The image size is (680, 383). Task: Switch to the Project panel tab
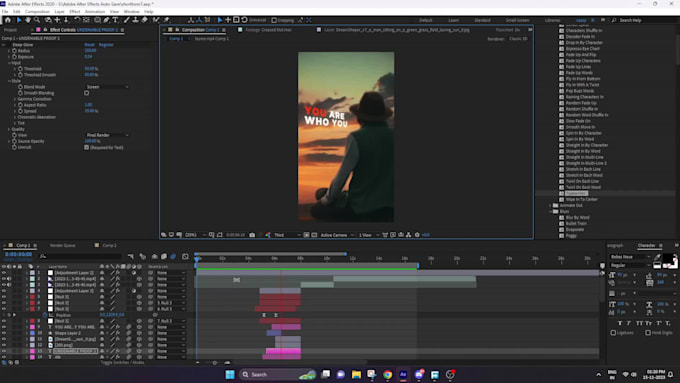pos(10,30)
